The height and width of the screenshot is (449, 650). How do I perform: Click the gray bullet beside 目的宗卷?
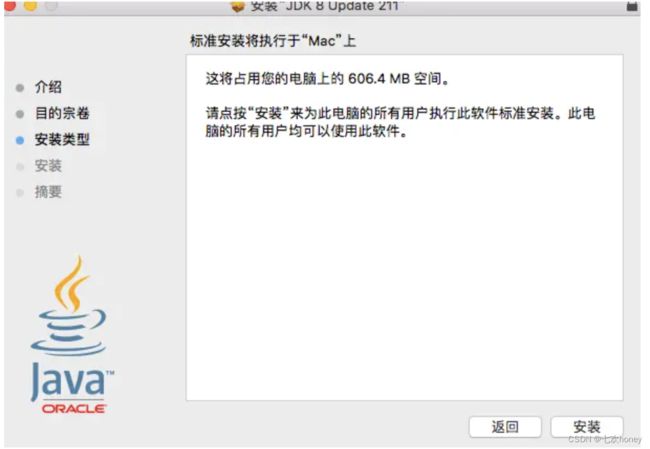coord(20,114)
